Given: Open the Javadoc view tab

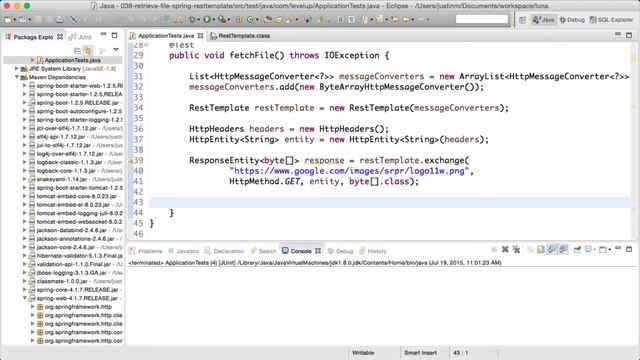Looking at the screenshot, I should (x=184, y=251).
